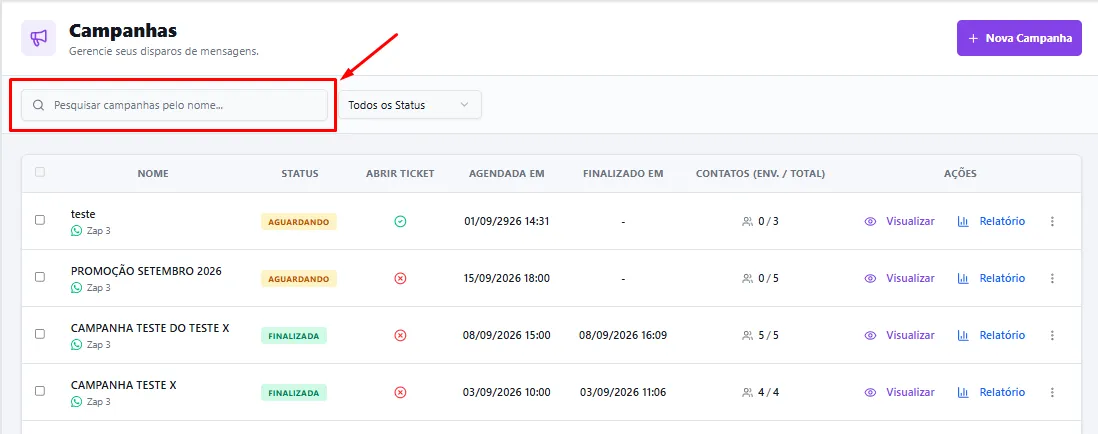Screen dimensions: 1098x434
Task: Click the magnifier icon in search box
Action: (39, 105)
